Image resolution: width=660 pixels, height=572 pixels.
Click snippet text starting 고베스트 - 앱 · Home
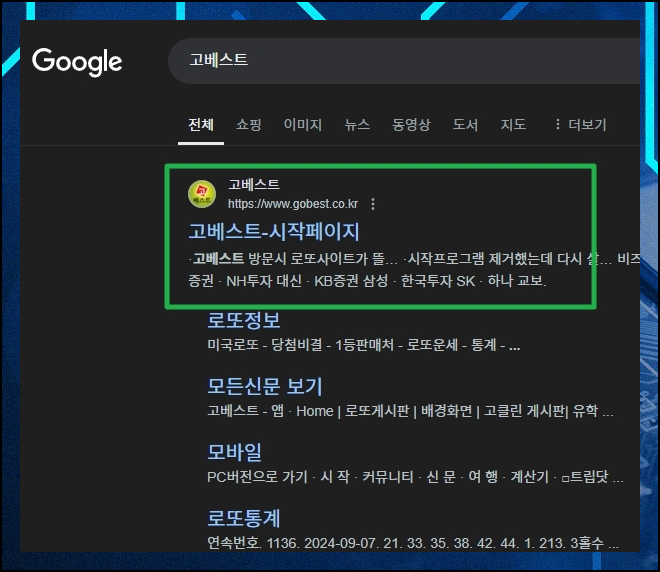(x=410, y=411)
